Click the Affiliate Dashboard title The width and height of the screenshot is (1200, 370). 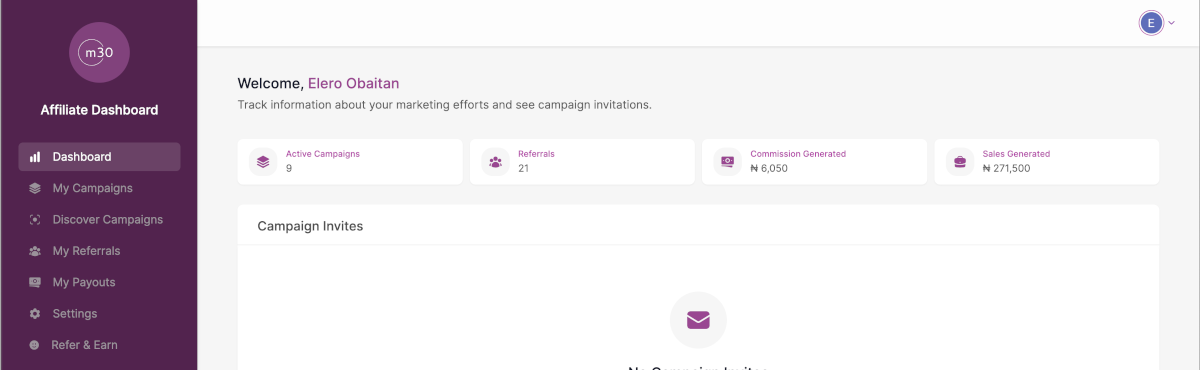point(99,110)
